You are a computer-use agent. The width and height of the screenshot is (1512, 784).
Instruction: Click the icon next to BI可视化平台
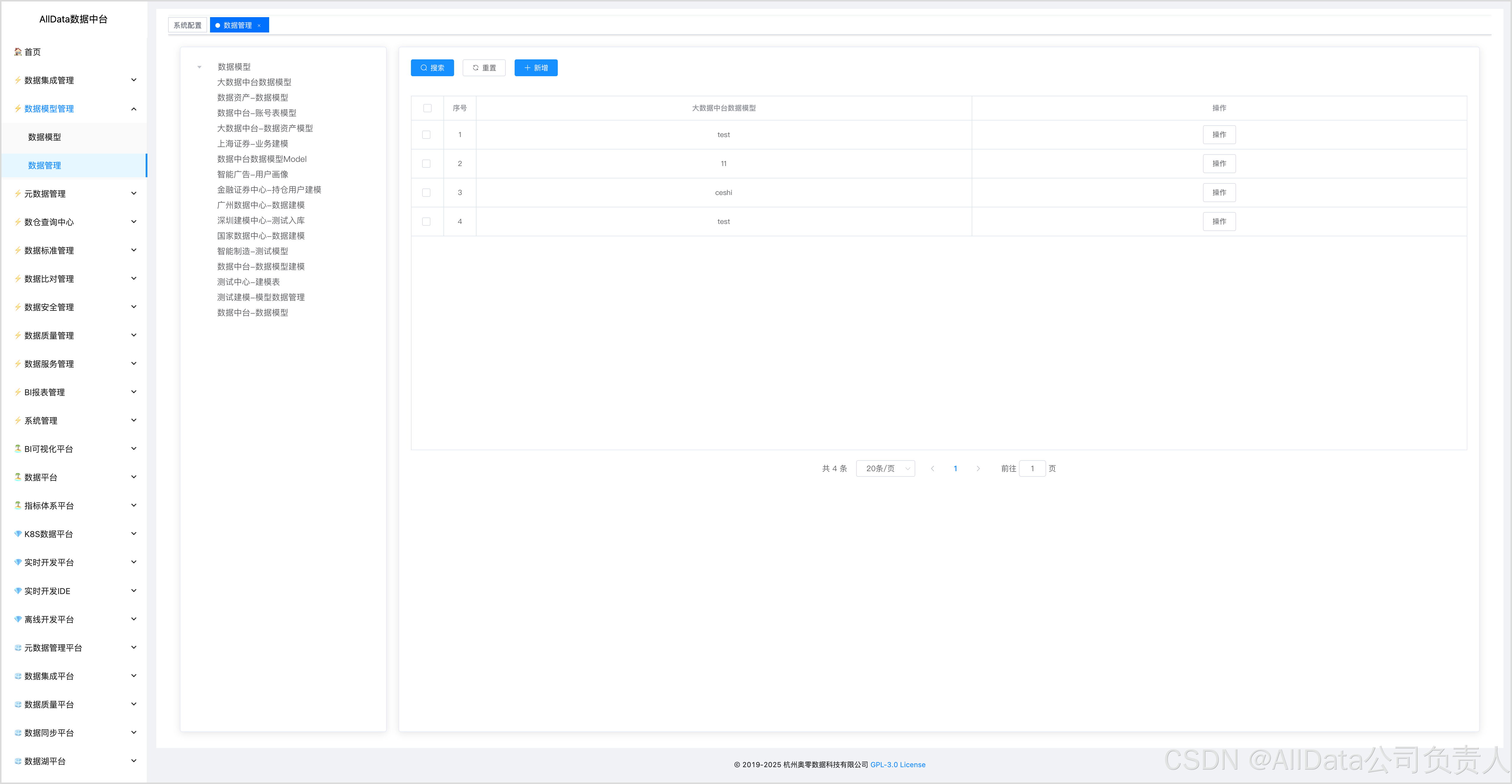(18, 448)
